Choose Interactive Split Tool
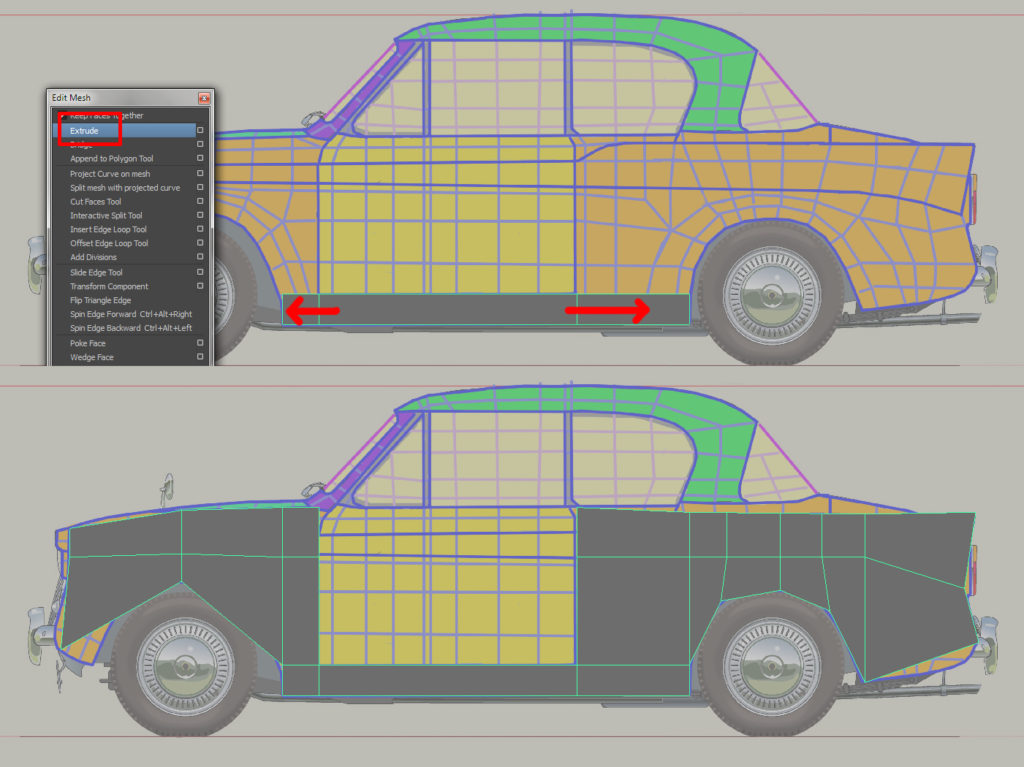1024x767 pixels. pyautogui.click(x=110, y=215)
